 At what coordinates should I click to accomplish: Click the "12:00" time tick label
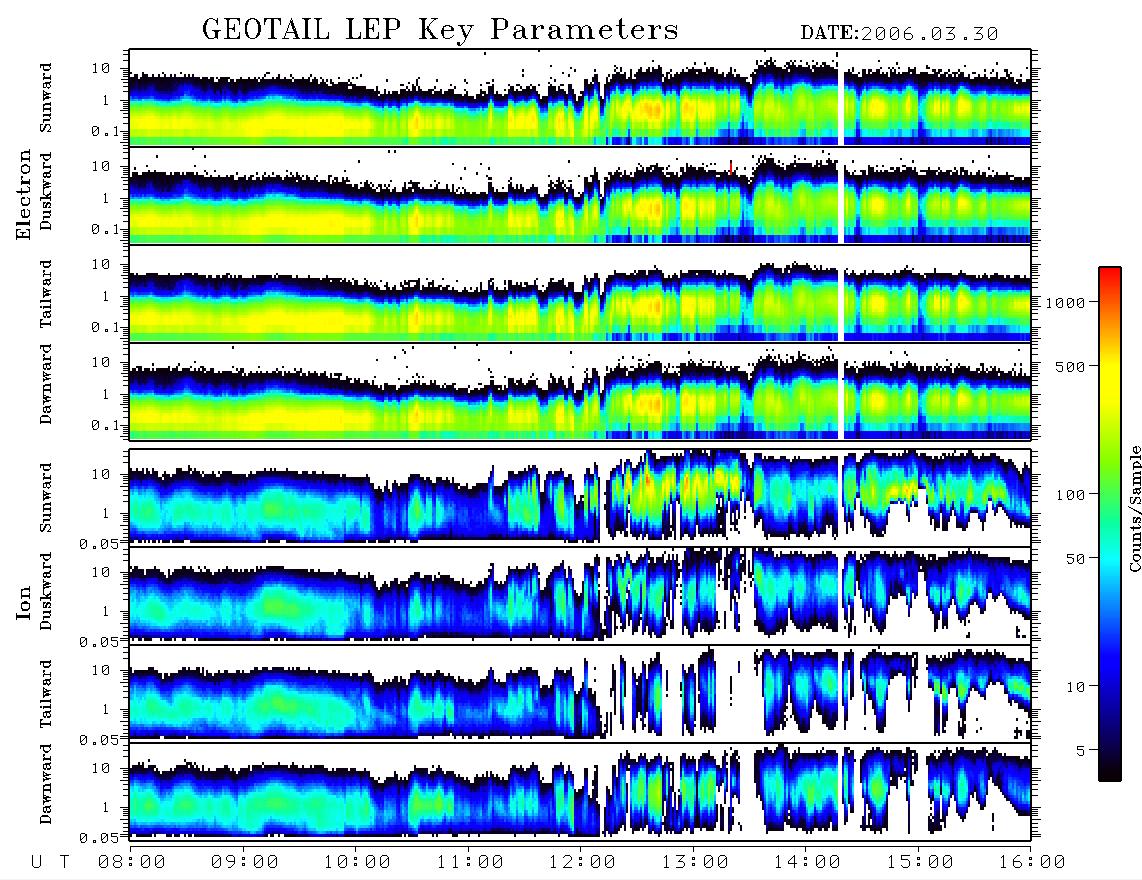(x=582, y=862)
